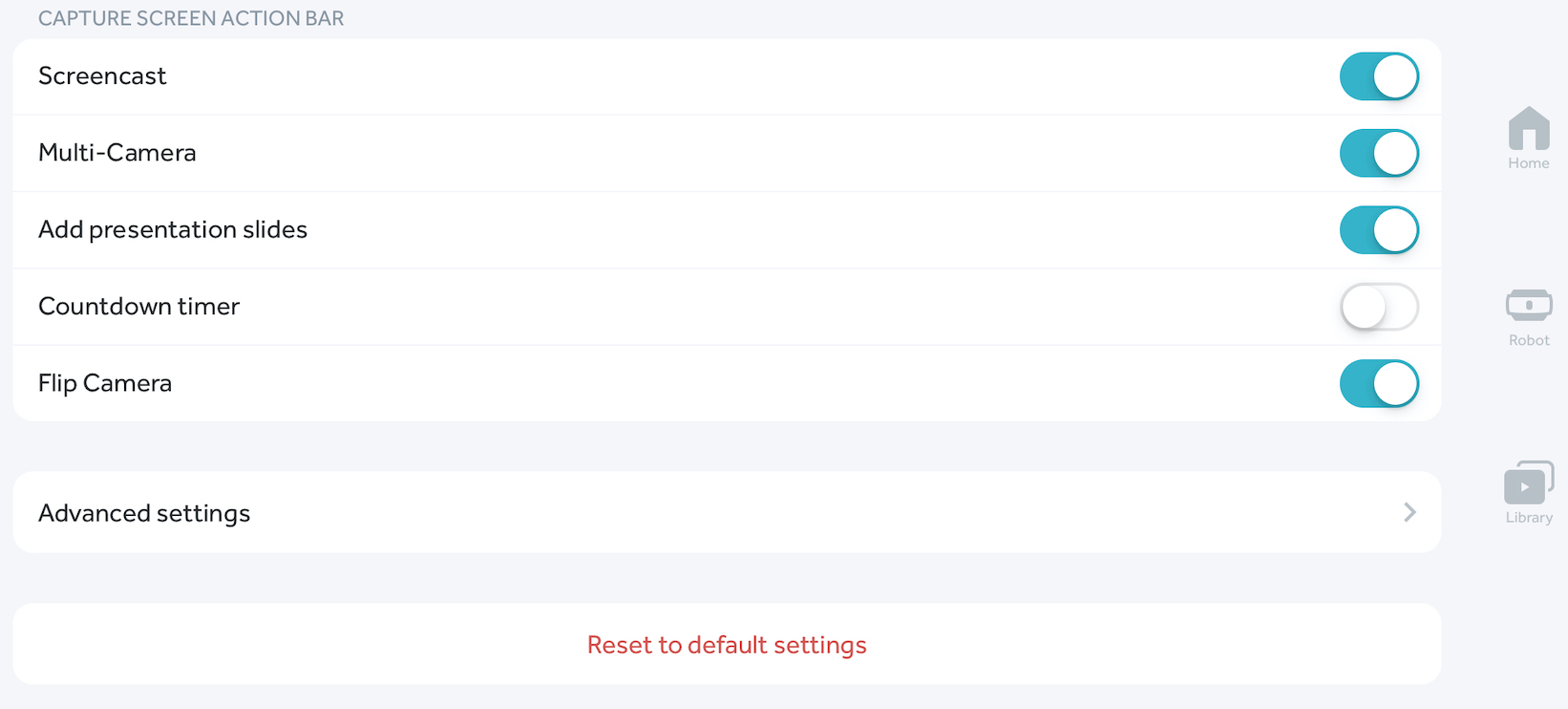Turn off the Multi-Camera switch
The image size is (1568, 709).
[1379, 153]
